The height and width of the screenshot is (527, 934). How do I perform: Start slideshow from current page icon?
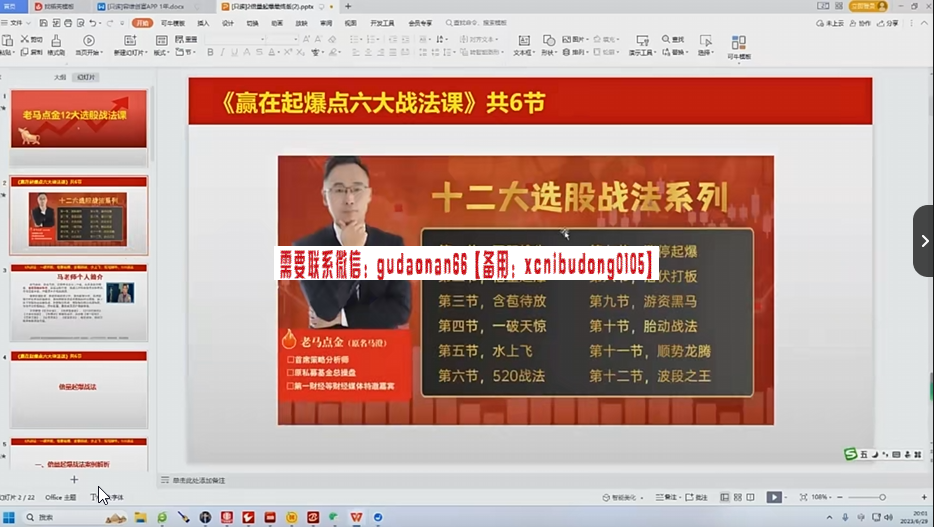89,40
